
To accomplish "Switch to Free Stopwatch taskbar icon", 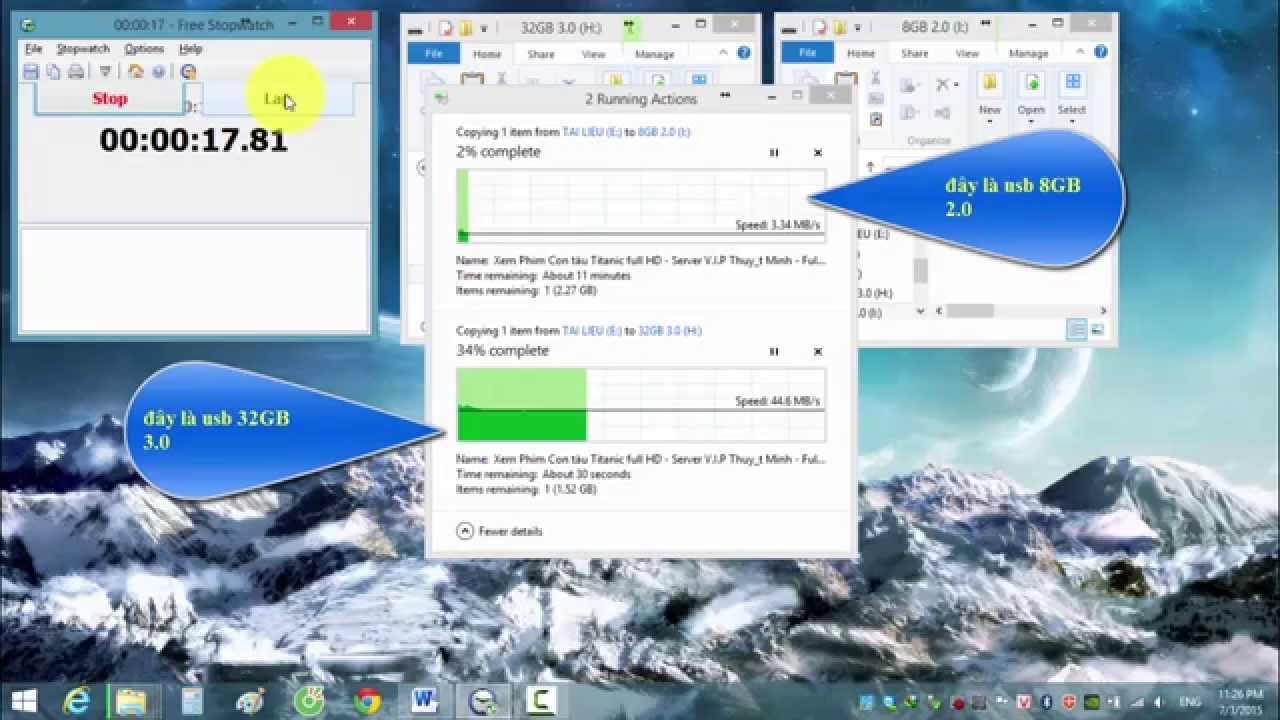I will click(x=484, y=701).
